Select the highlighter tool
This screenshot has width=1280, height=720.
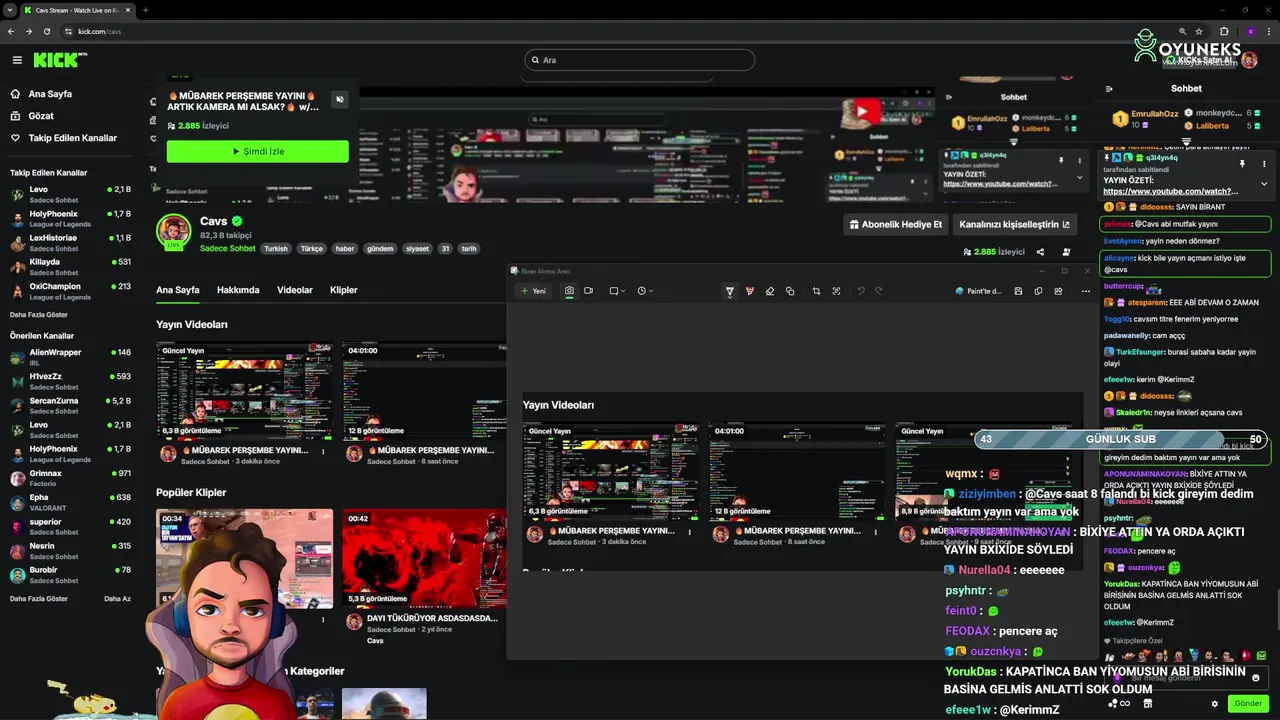coord(750,291)
